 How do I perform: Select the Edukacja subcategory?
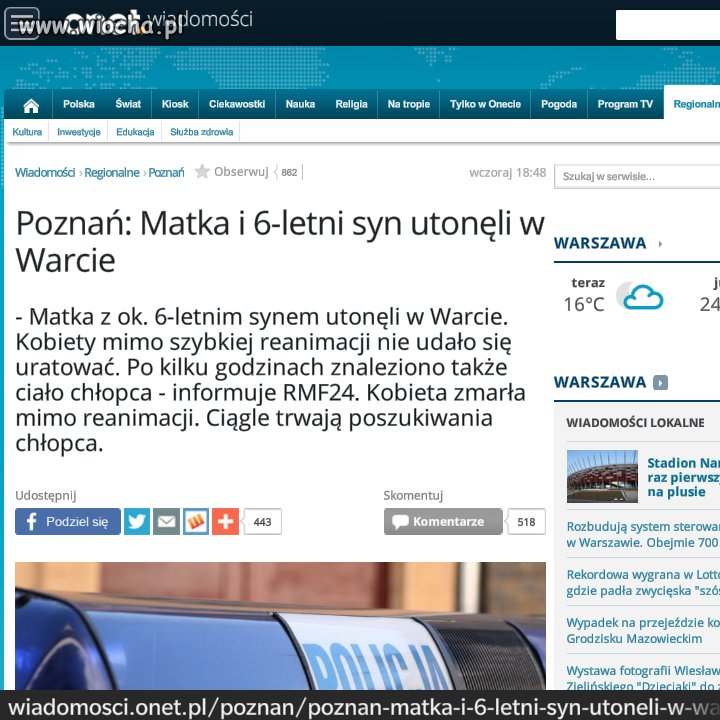pos(135,132)
